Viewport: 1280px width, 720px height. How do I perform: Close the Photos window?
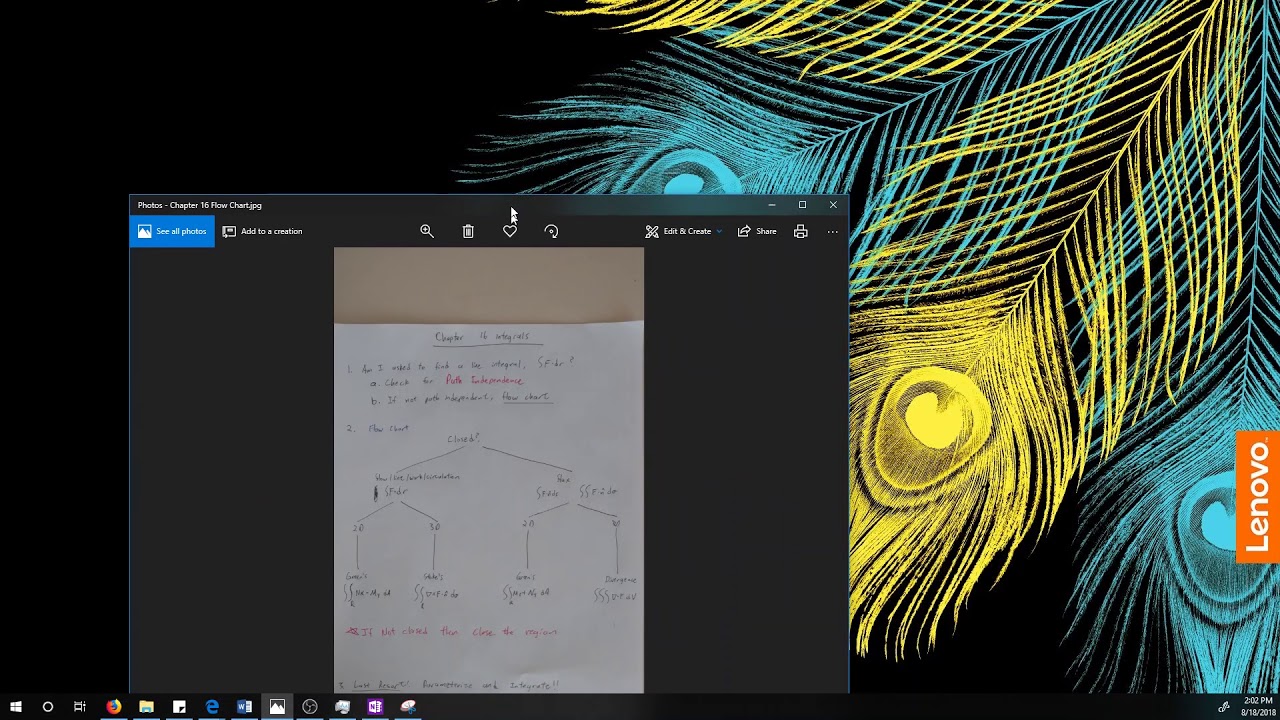[833, 205]
